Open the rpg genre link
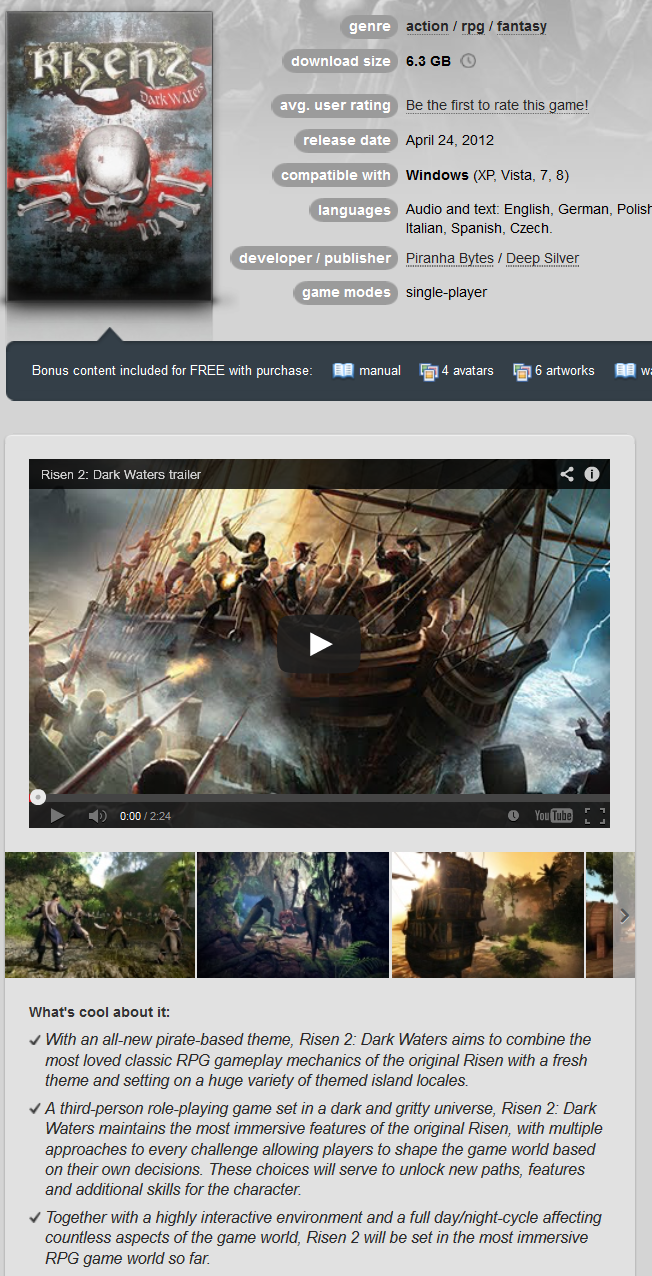652x1276 pixels. point(473,26)
